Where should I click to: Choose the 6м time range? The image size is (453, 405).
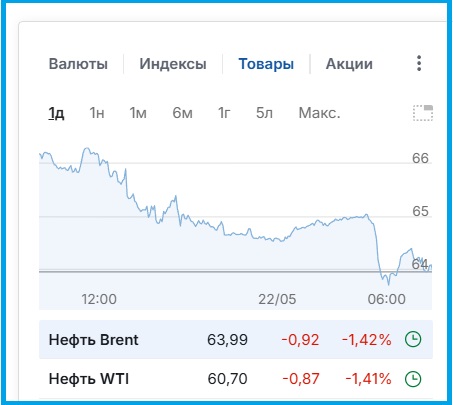[x=182, y=113]
